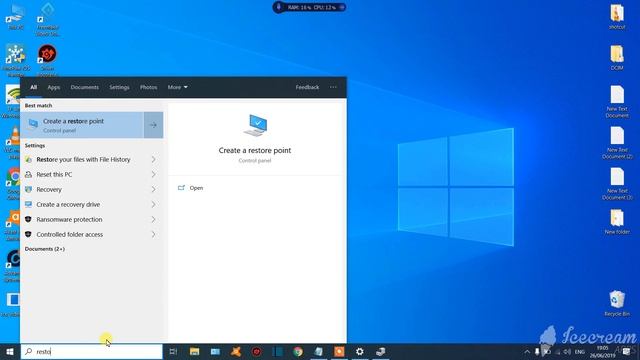Image resolution: width=640 pixels, height=360 pixels.
Task: Select the first New Text Document desktop icon
Action: coord(617,102)
